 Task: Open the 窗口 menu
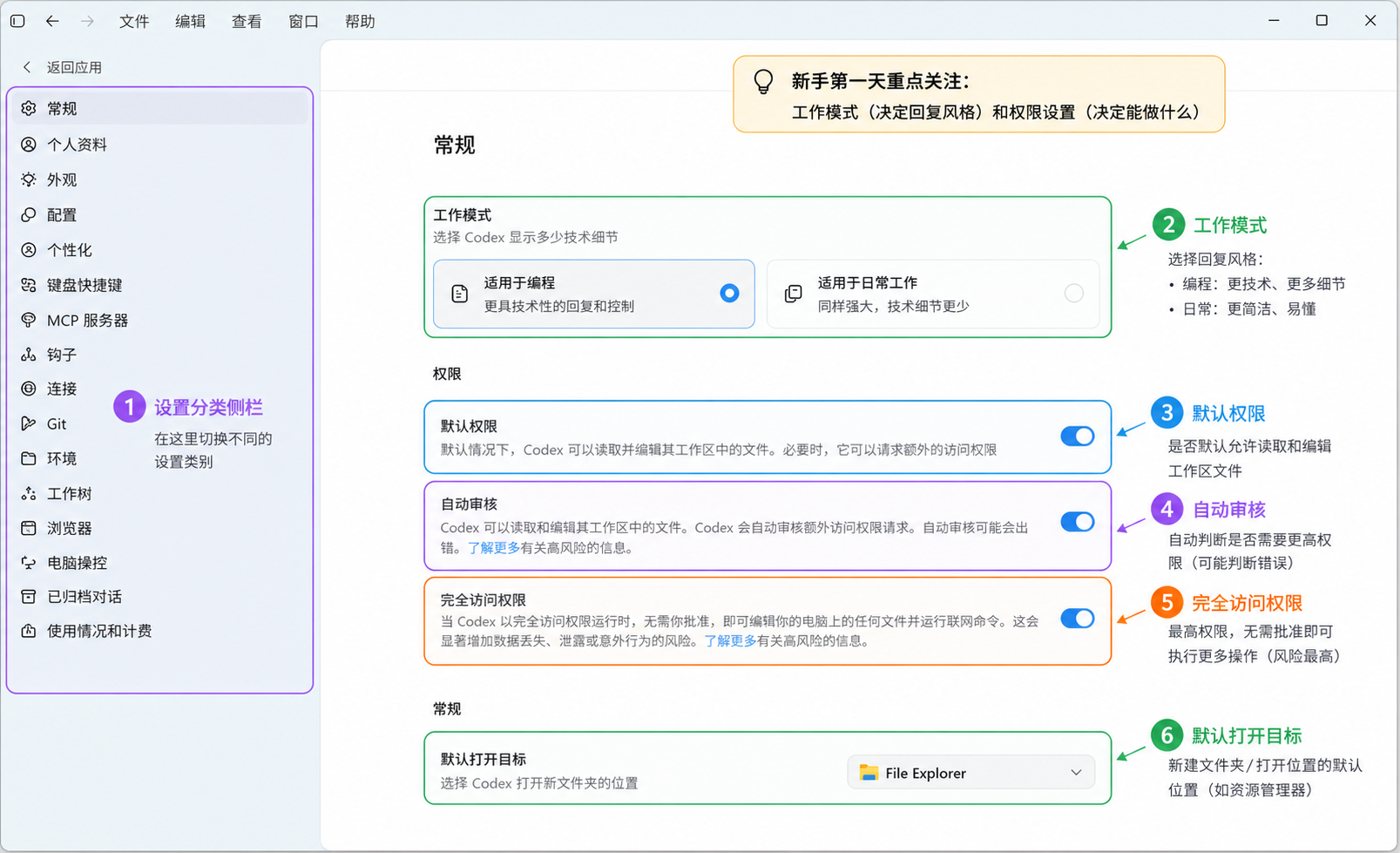tap(303, 21)
